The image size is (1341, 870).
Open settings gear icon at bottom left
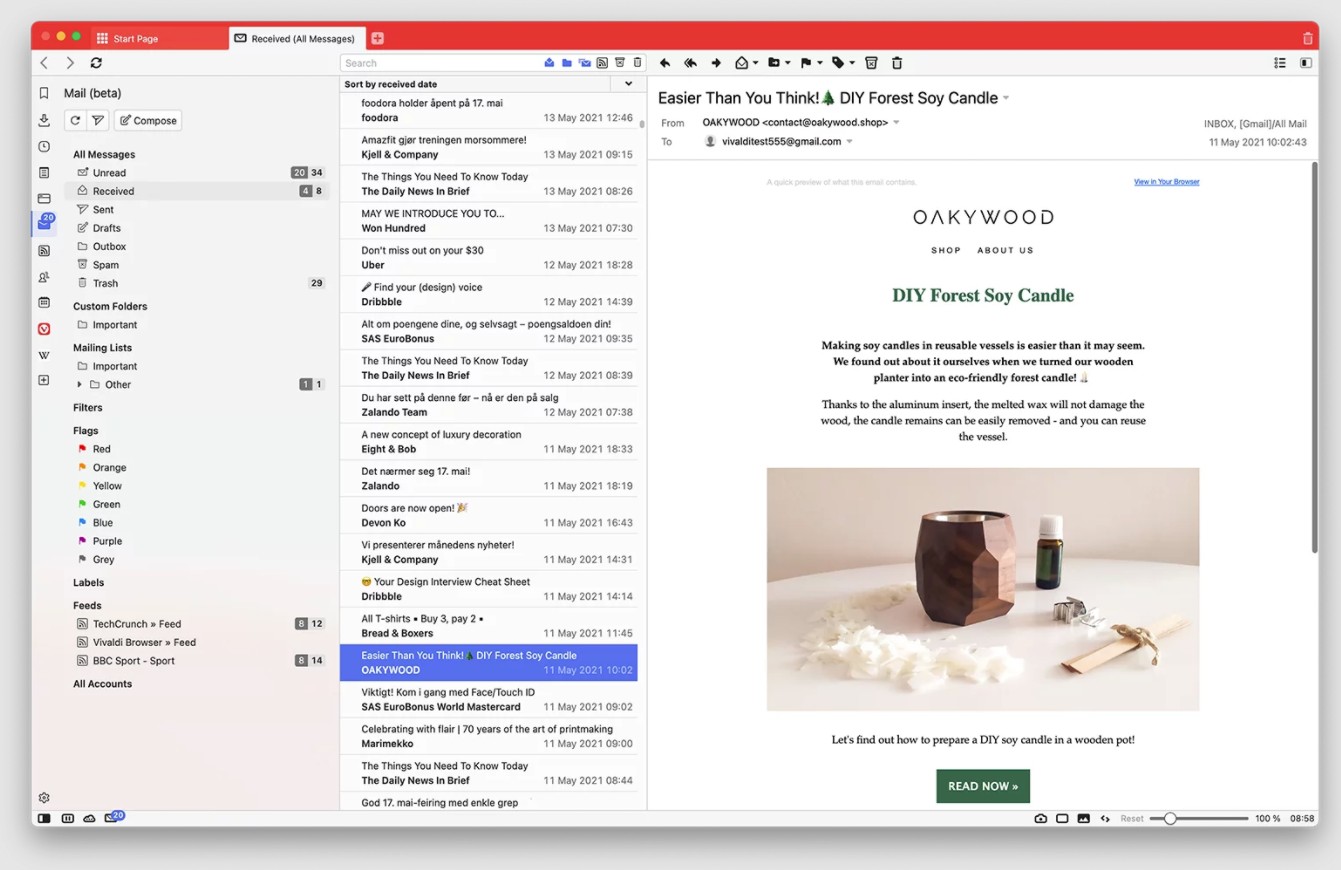coord(44,798)
